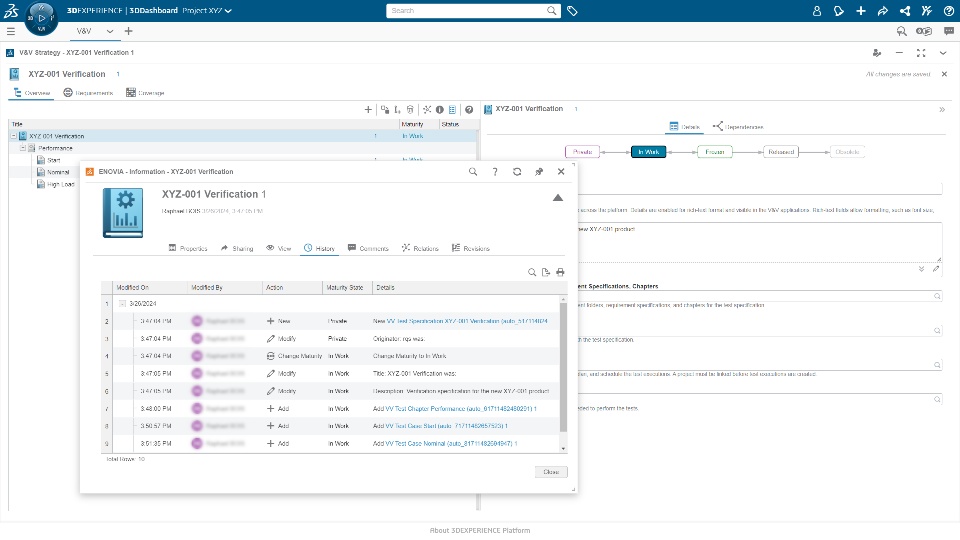960x540 pixels.
Task: Add a new dashboard tab with plus
Action: click(129, 31)
